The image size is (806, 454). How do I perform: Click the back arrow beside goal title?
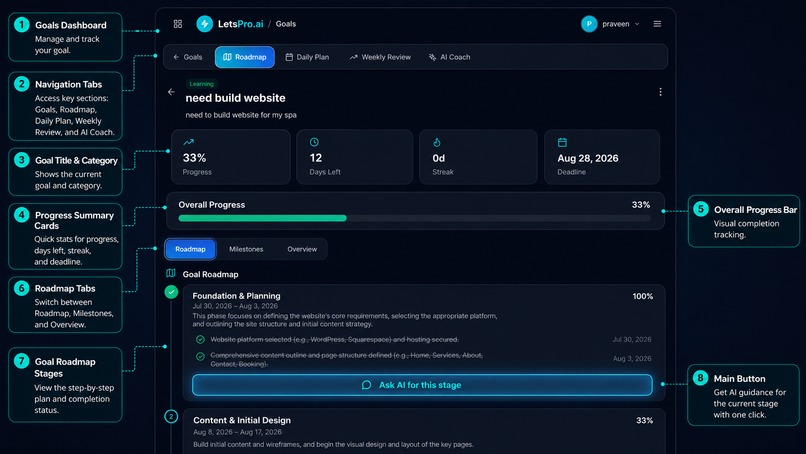click(x=171, y=92)
